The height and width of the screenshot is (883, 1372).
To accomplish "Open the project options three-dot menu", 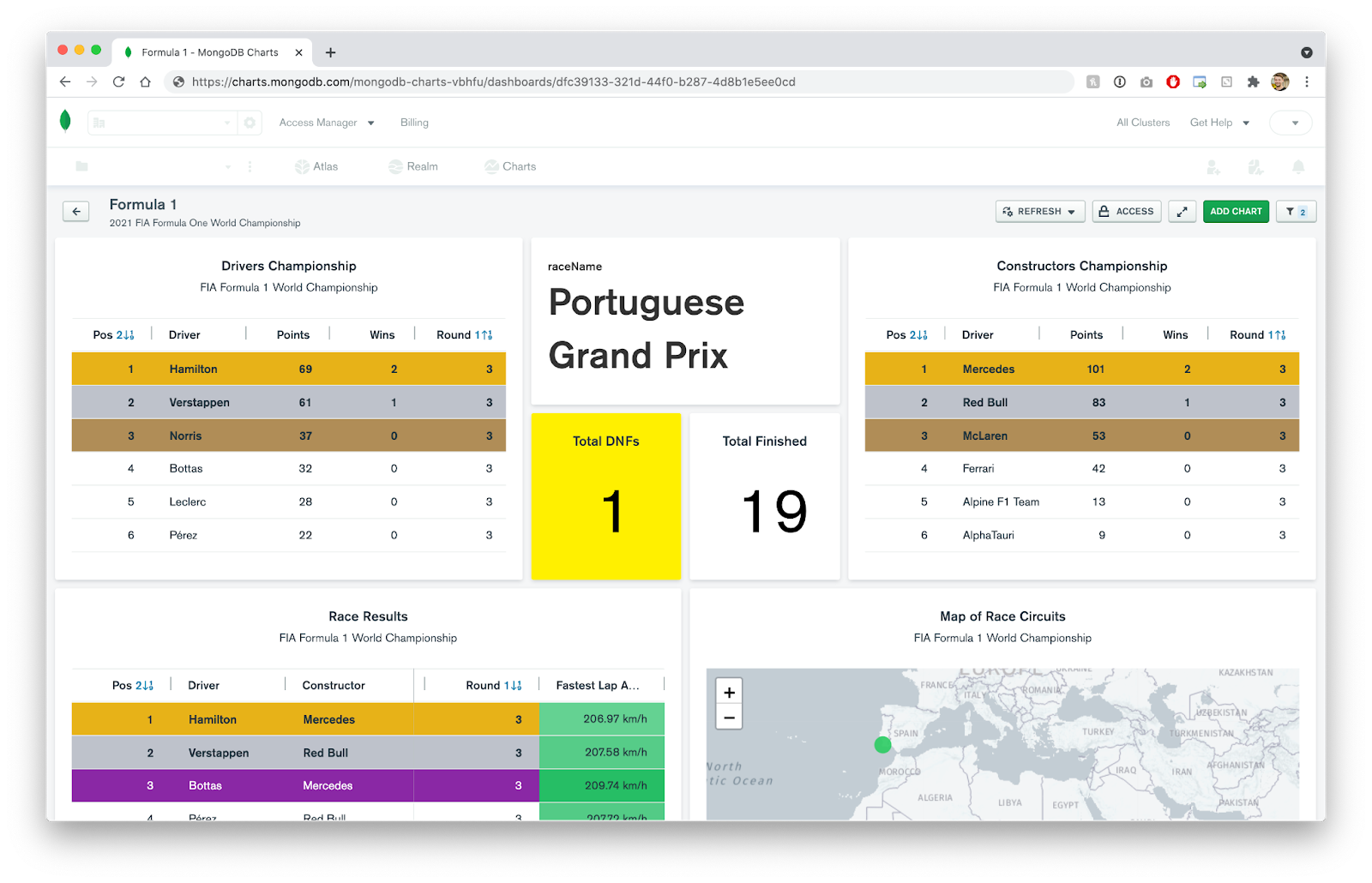I will coord(250,166).
